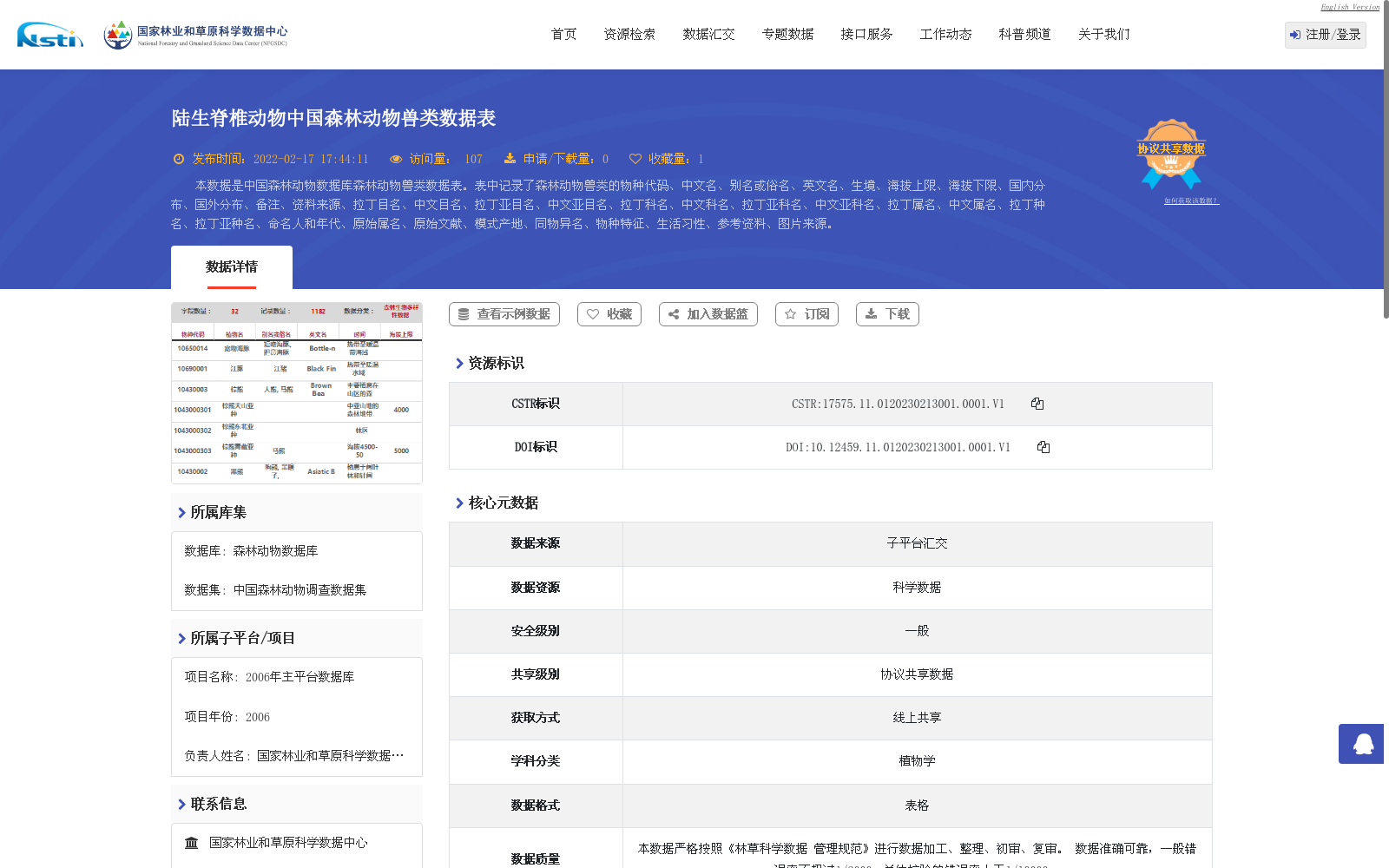Open the customer service chat widget
Image resolution: width=1389 pixels, height=868 pixels.
click(1361, 744)
